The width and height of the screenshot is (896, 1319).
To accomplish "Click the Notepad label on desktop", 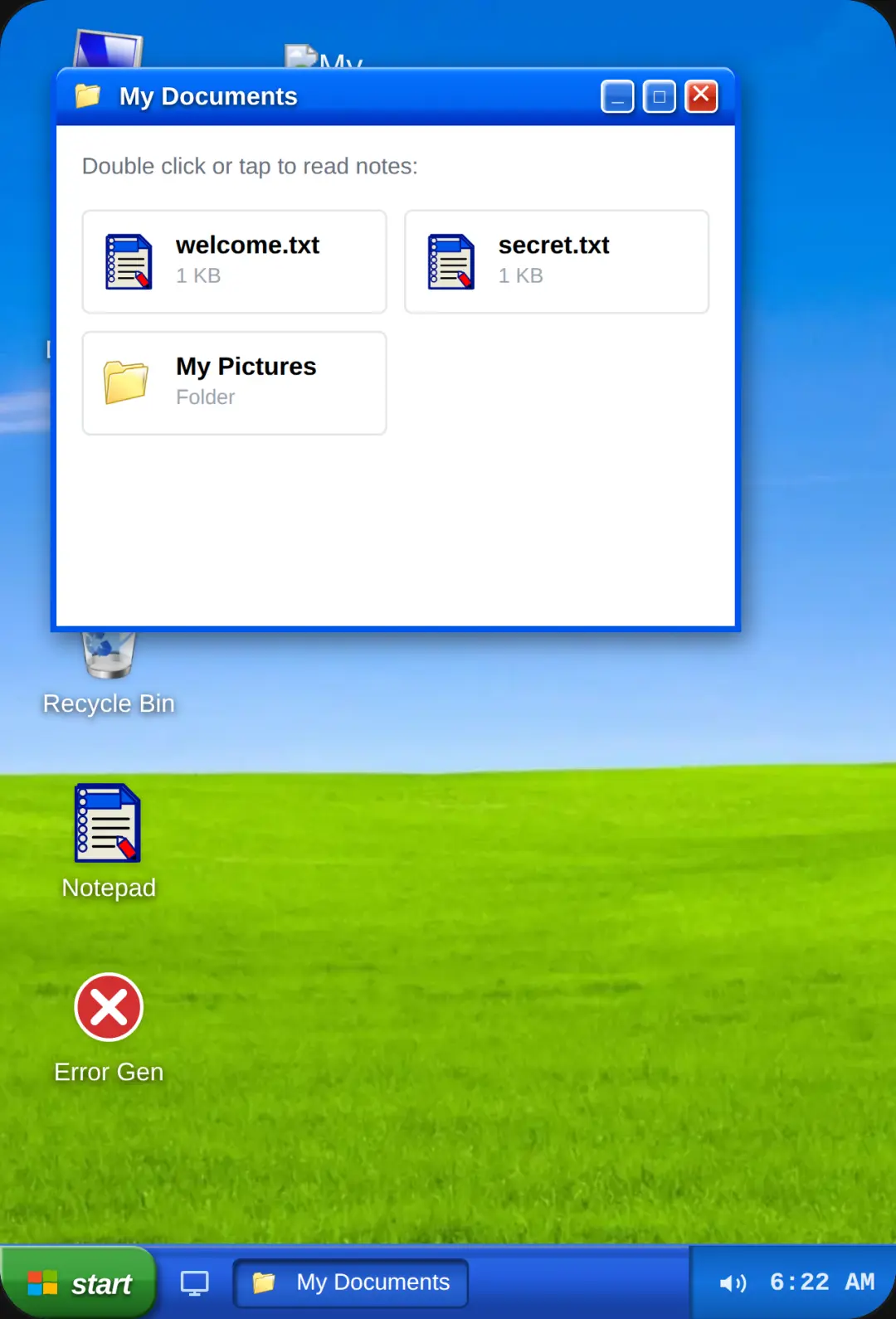I will pyautogui.click(x=109, y=888).
